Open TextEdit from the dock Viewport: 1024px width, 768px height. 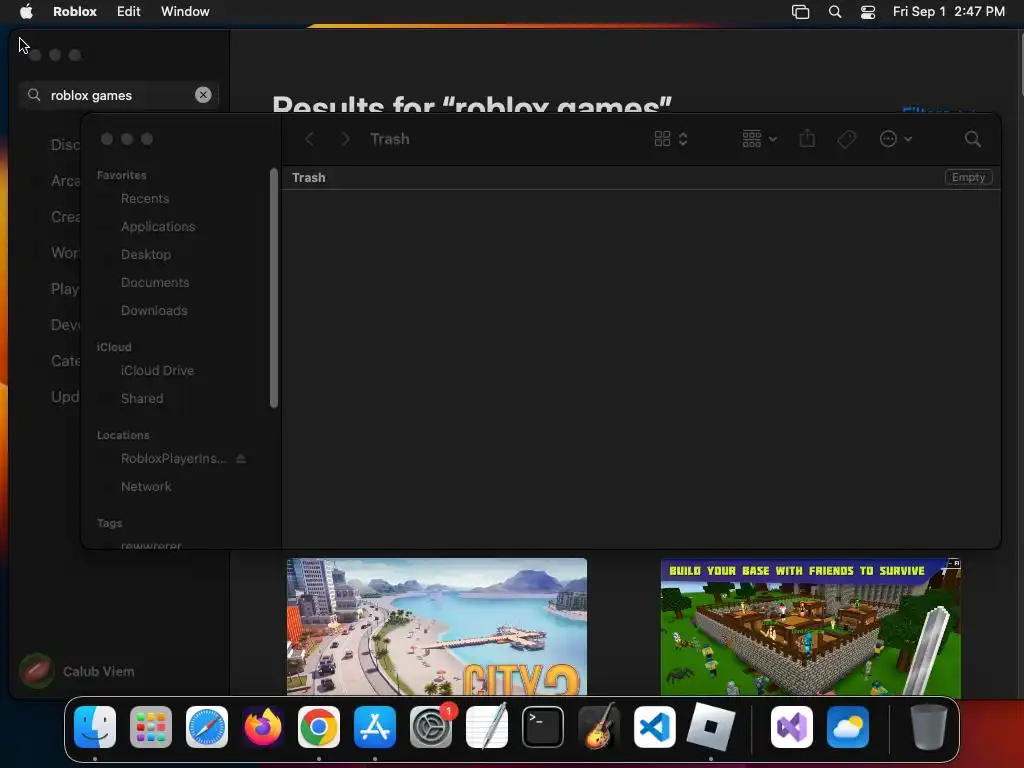coord(487,727)
